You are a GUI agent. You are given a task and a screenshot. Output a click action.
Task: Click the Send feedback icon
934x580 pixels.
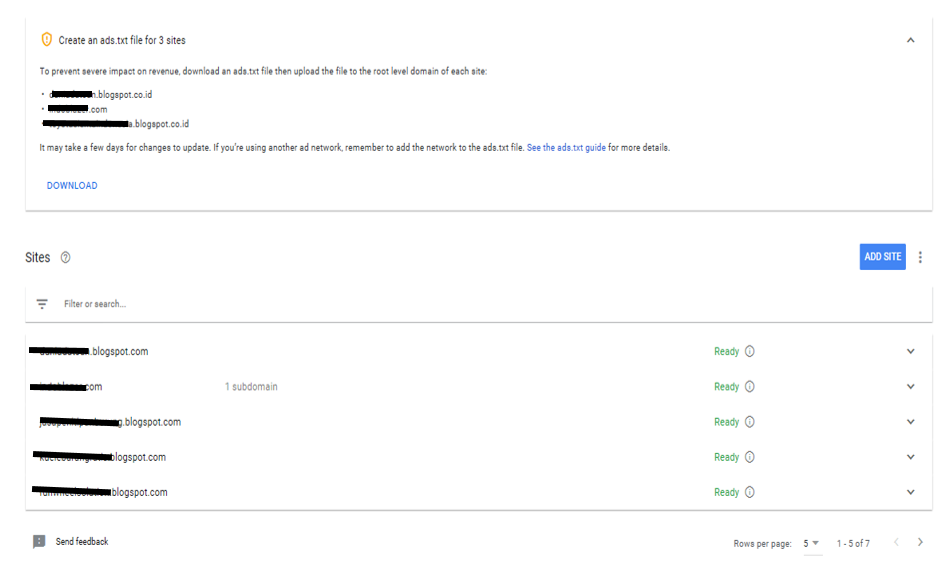(39, 542)
